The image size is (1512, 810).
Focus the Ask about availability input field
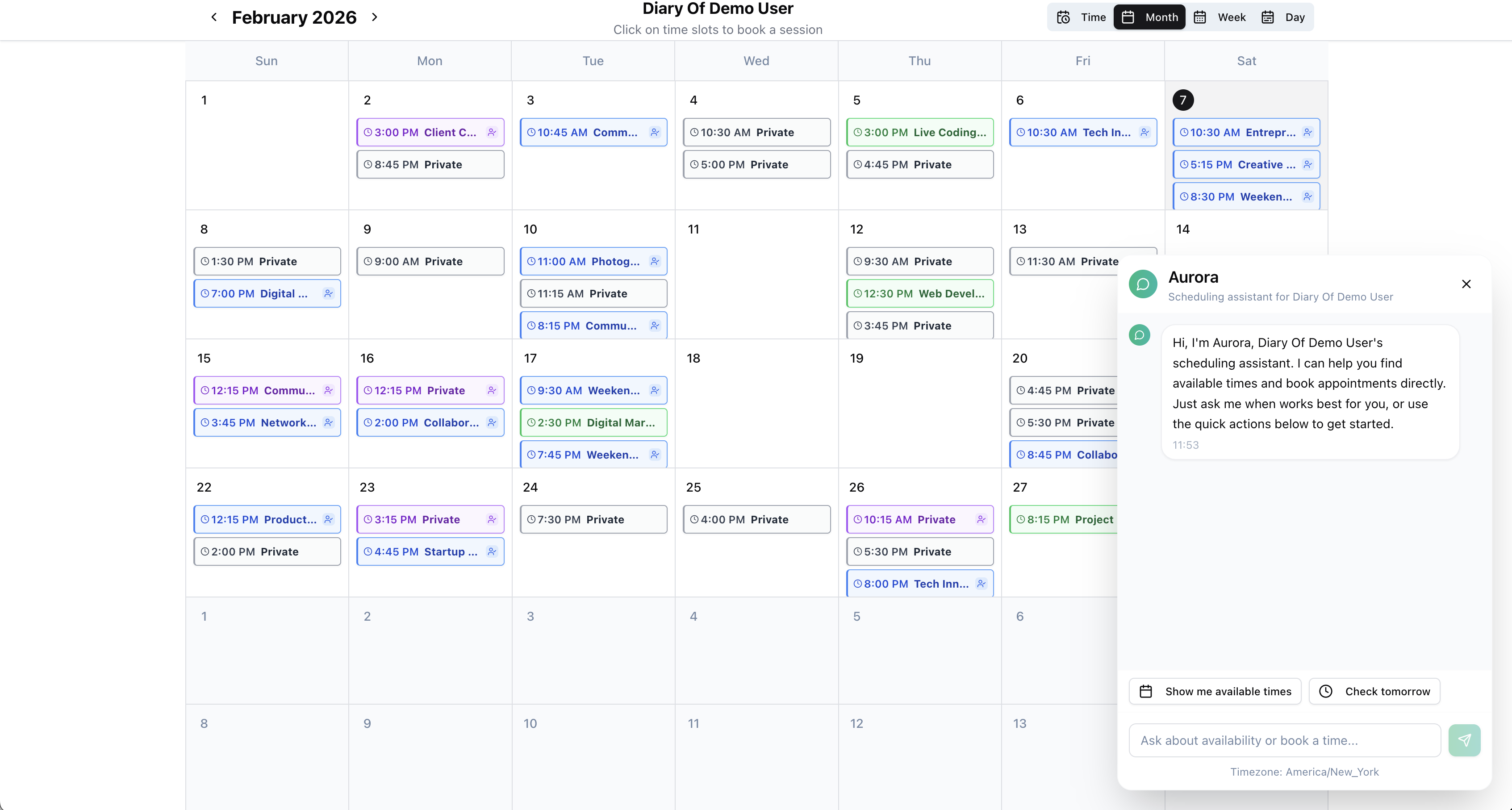[x=1284, y=740]
